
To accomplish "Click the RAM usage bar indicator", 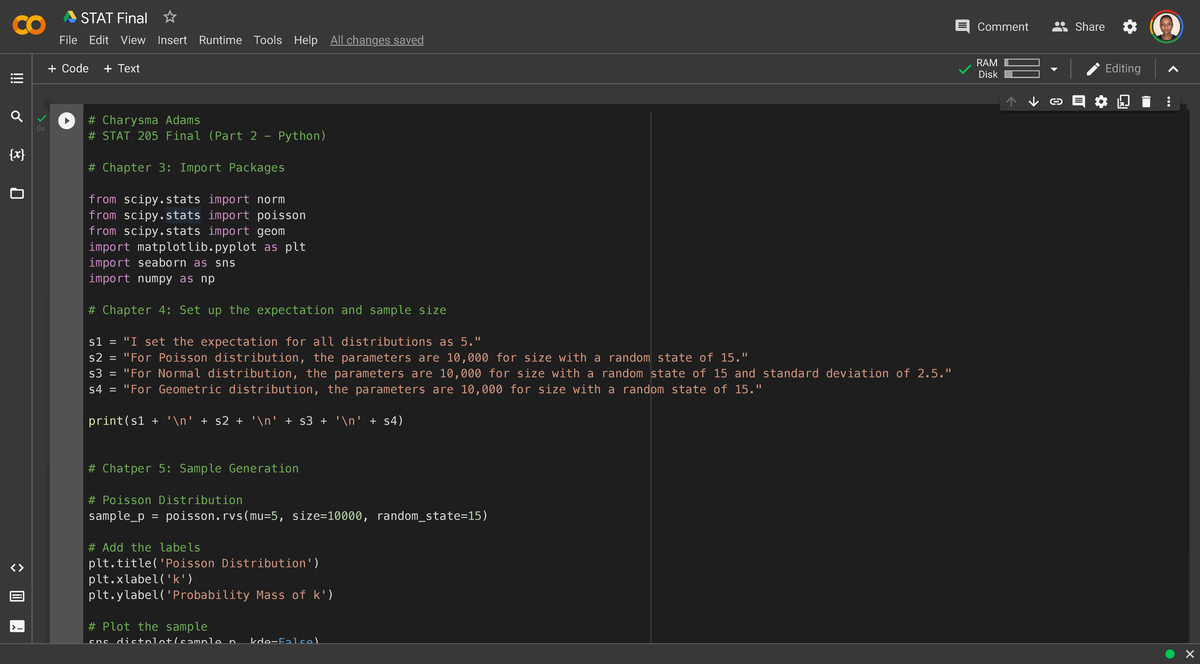I will point(1021,63).
